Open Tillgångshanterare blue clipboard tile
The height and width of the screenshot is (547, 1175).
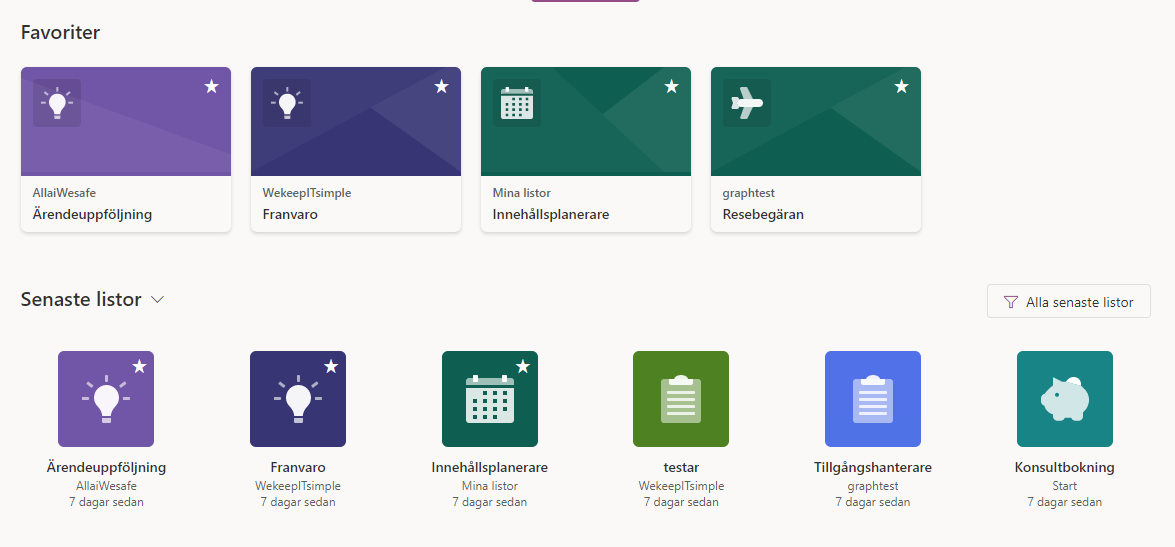(873, 399)
